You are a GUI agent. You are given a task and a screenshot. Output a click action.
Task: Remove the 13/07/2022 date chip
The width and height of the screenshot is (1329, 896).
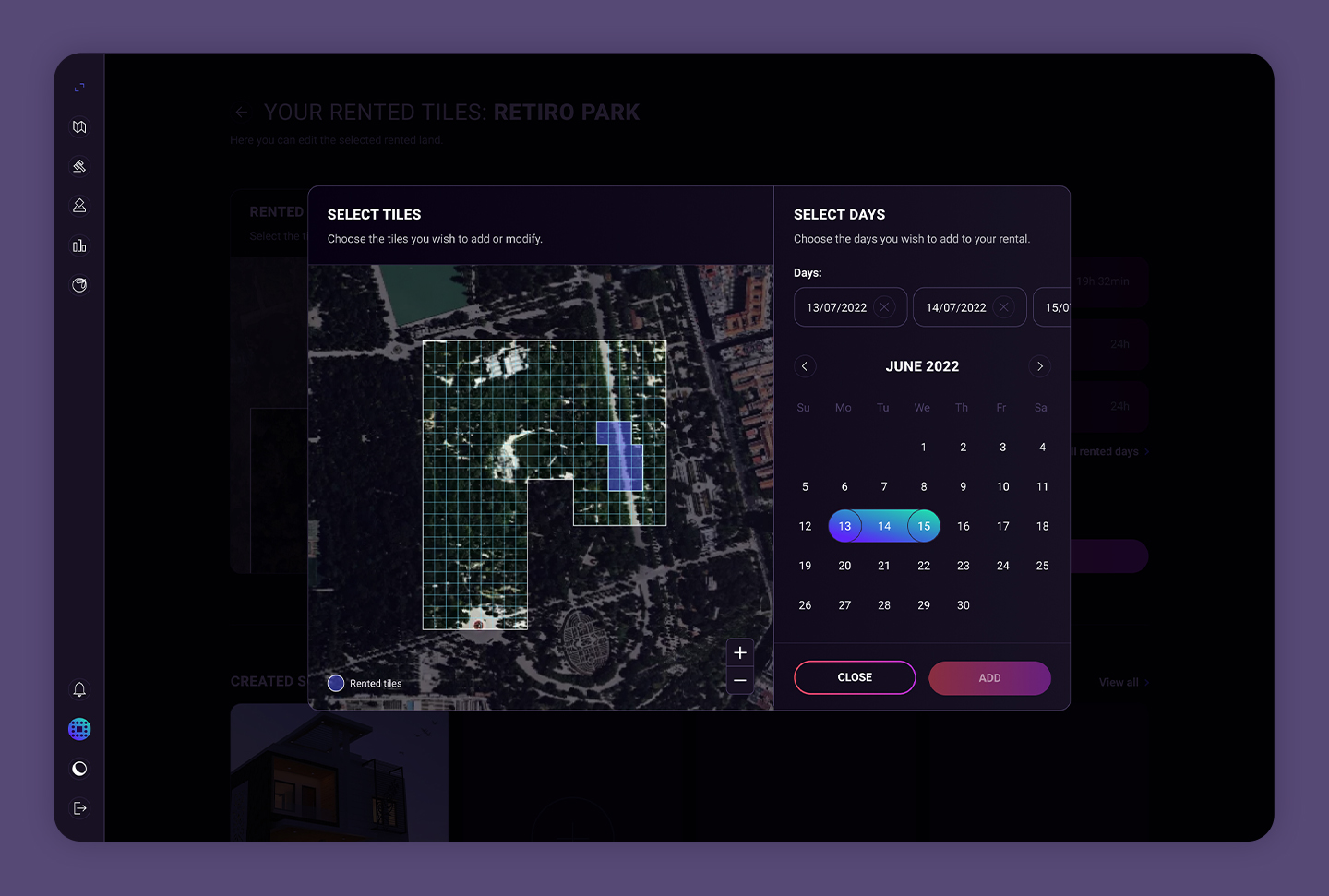point(884,307)
